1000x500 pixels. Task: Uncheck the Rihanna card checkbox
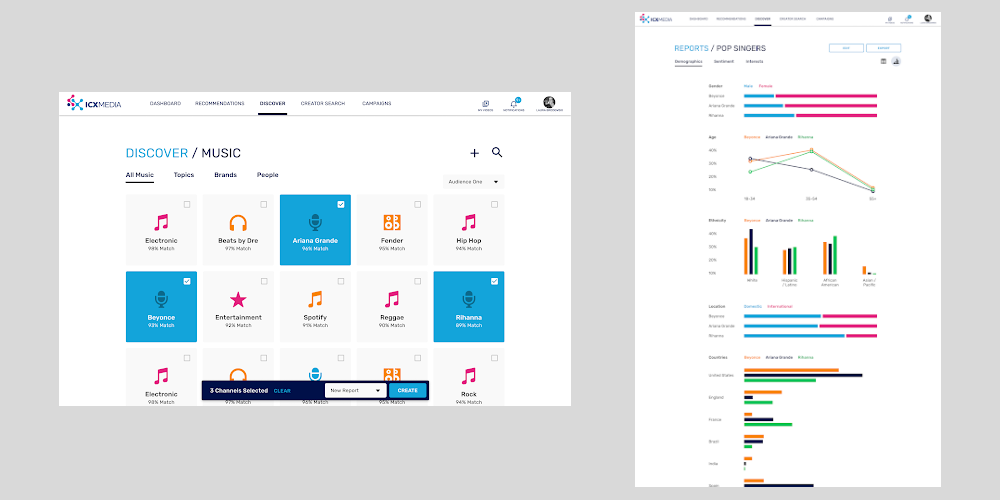point(494,281)
